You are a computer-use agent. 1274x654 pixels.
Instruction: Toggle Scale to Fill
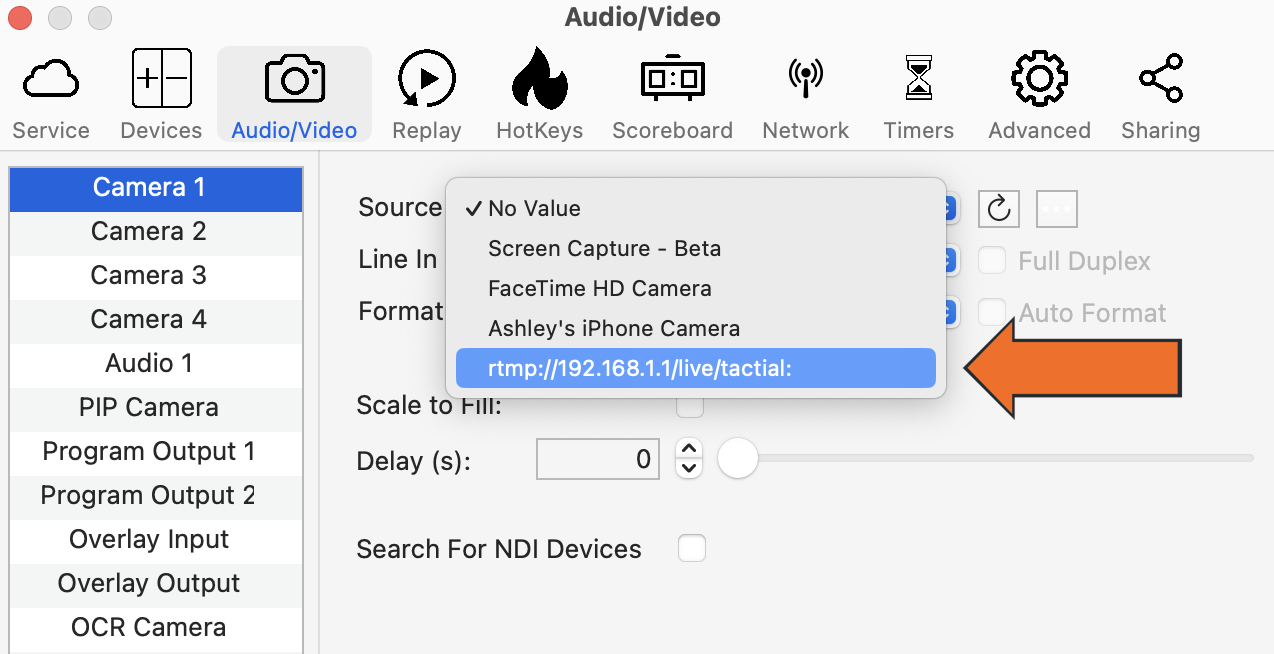(692, 406)
